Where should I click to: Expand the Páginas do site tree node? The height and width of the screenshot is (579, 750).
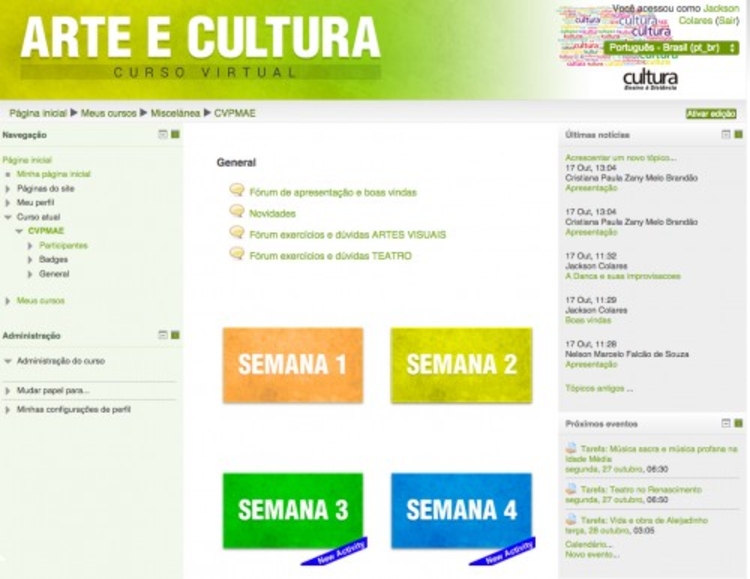click(x=8, y=188)
